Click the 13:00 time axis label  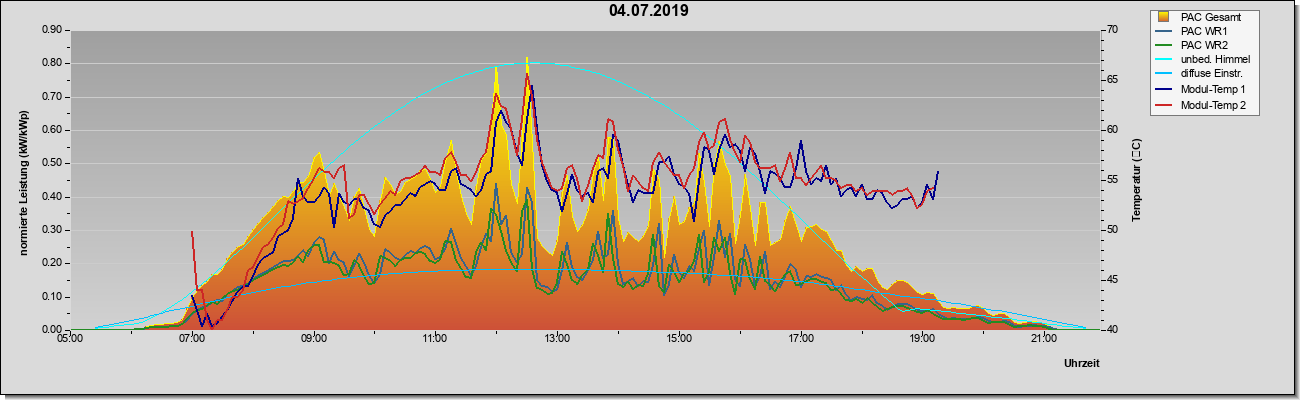556,340
